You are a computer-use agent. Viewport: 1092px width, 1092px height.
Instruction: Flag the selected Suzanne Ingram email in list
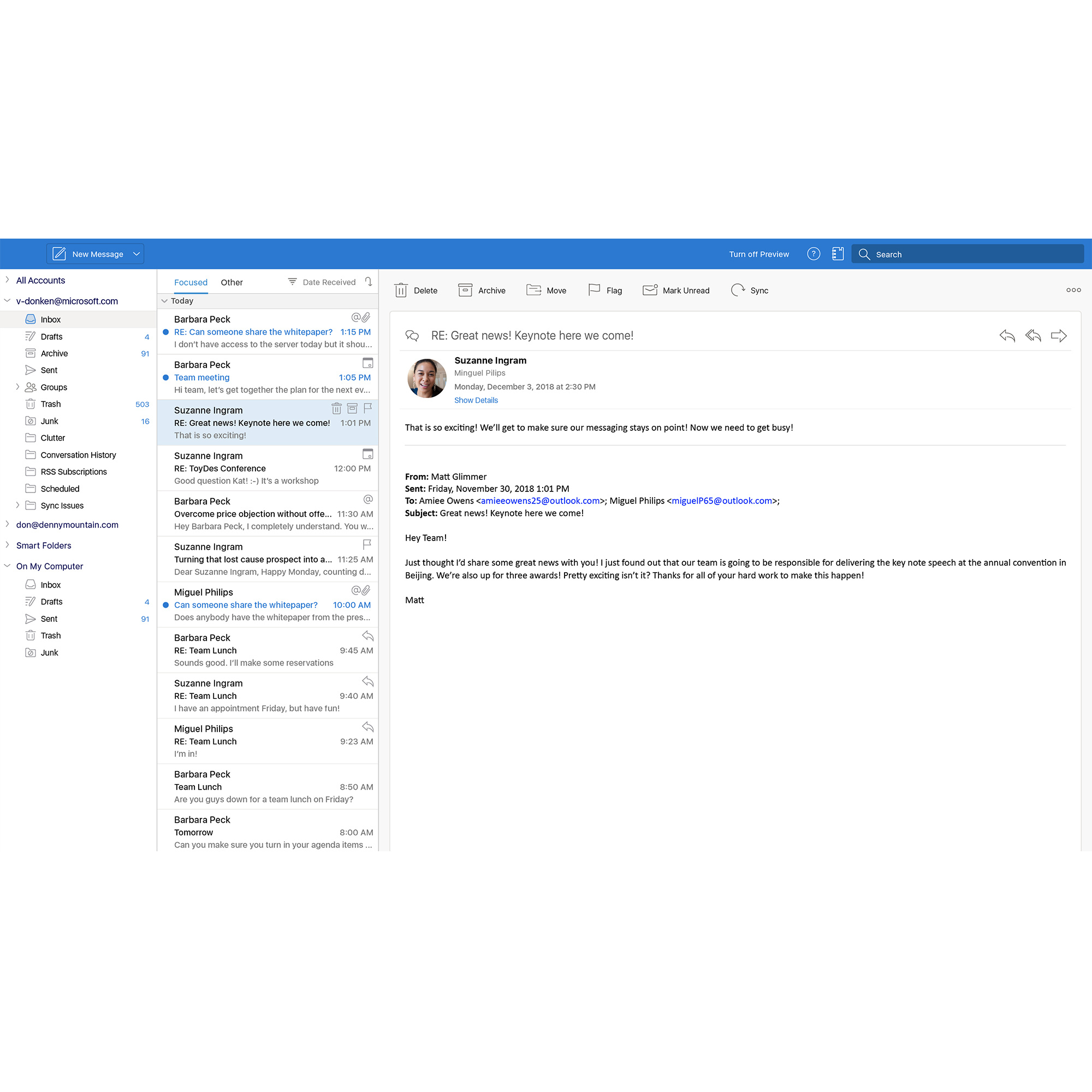tap(368, 408)
